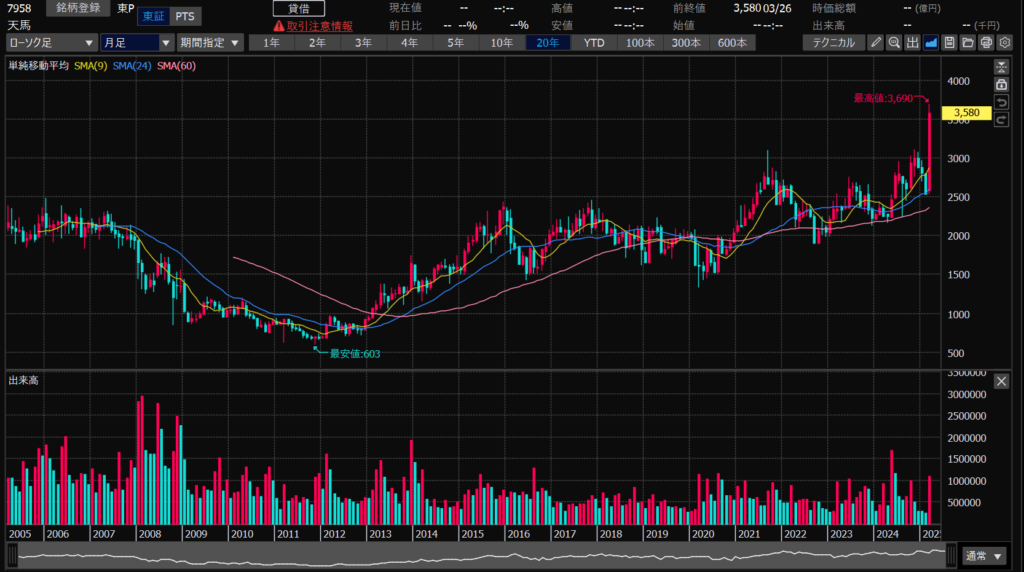Click the 銘柄登録 button
This screenshot has height=572, width=1024.
[76, 8]
